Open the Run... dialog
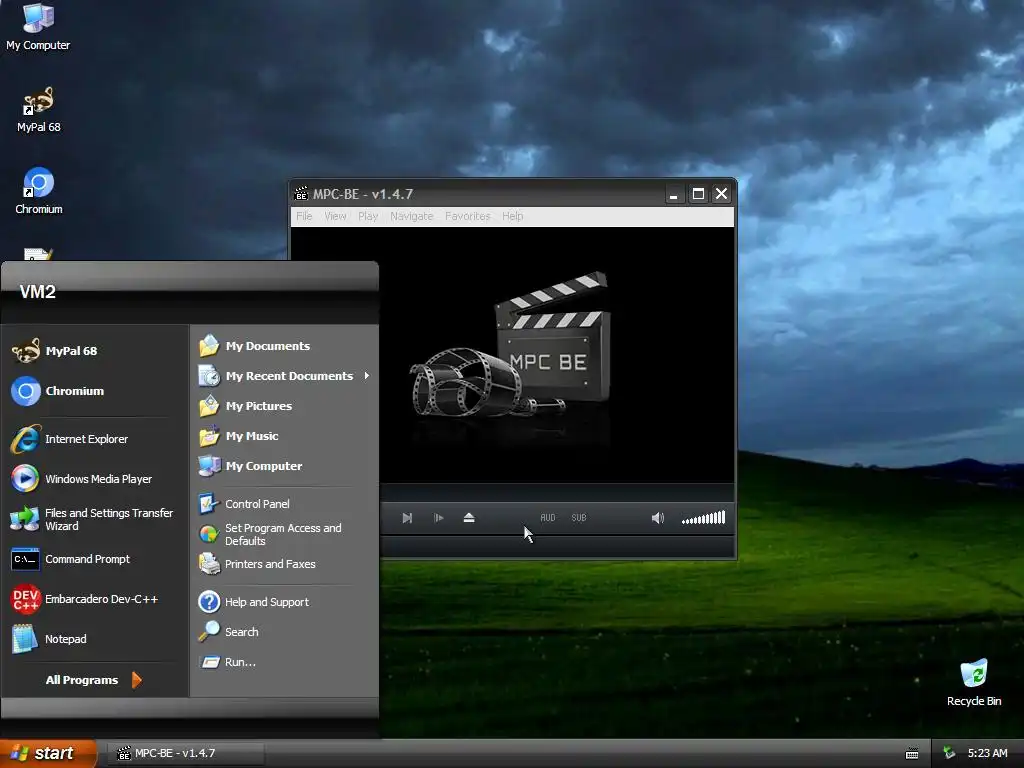1024x768 pixels. [285, 662]
